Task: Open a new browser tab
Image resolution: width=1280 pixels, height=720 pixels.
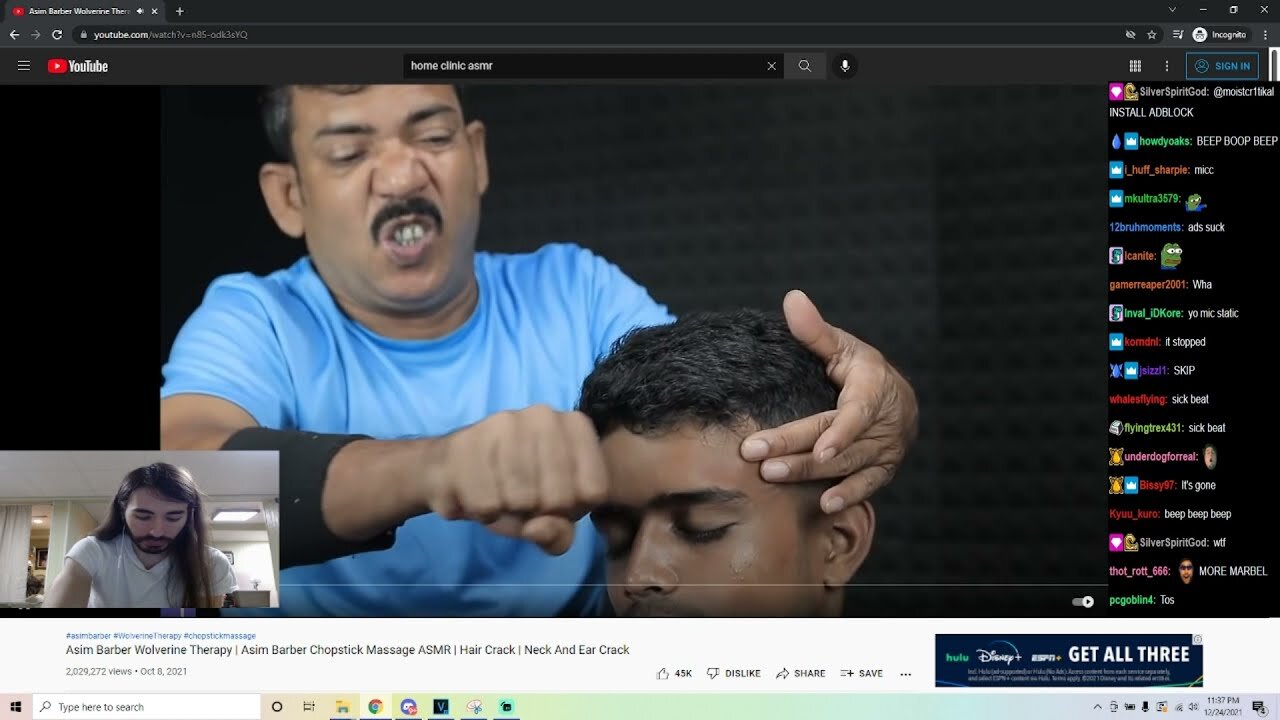Action: [x=179, y=11]
